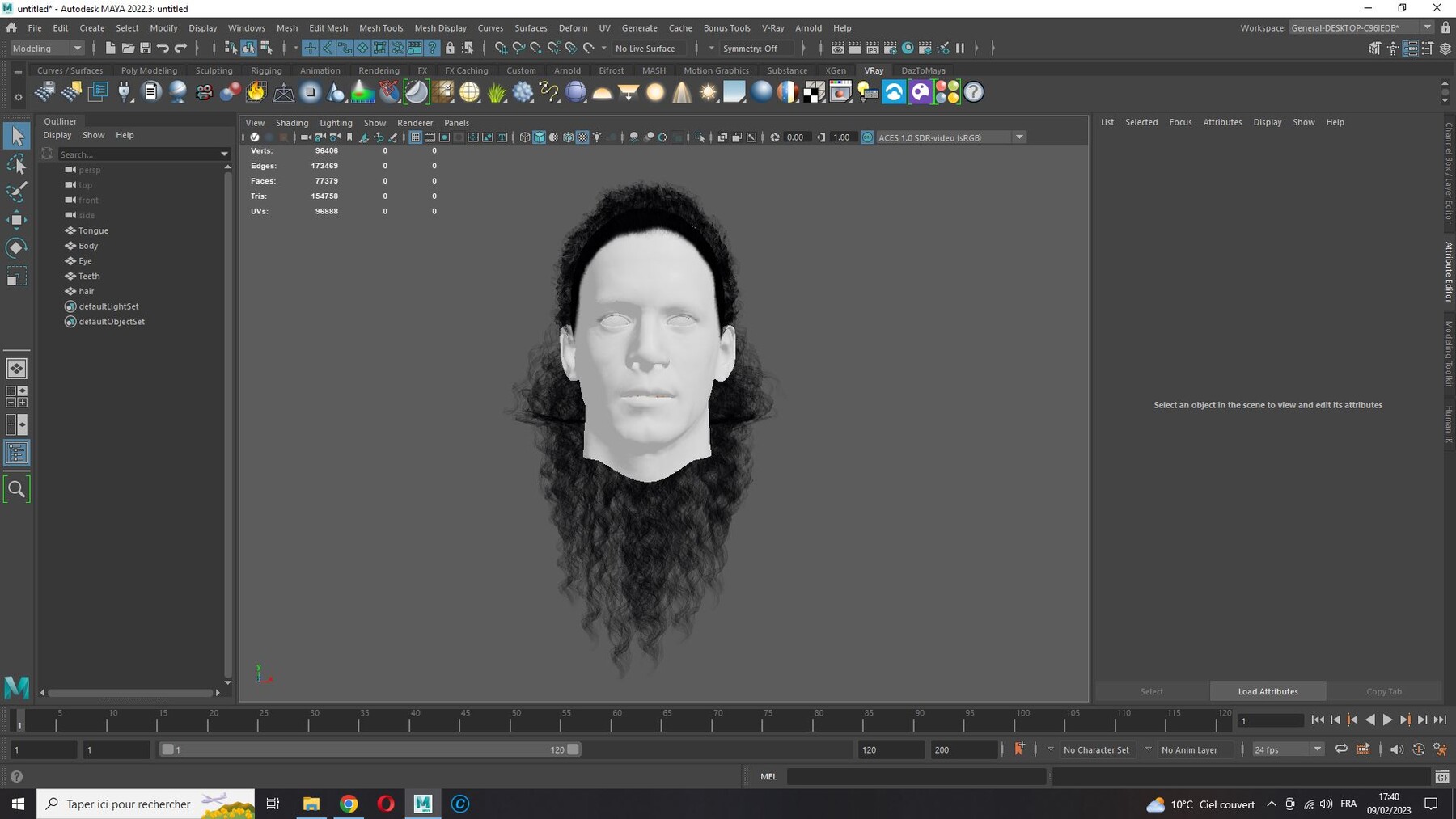Open the Channel Box / Layer Editor side tab
The width and height of the screenshot is (1456, 819).
click(1449, 172)
